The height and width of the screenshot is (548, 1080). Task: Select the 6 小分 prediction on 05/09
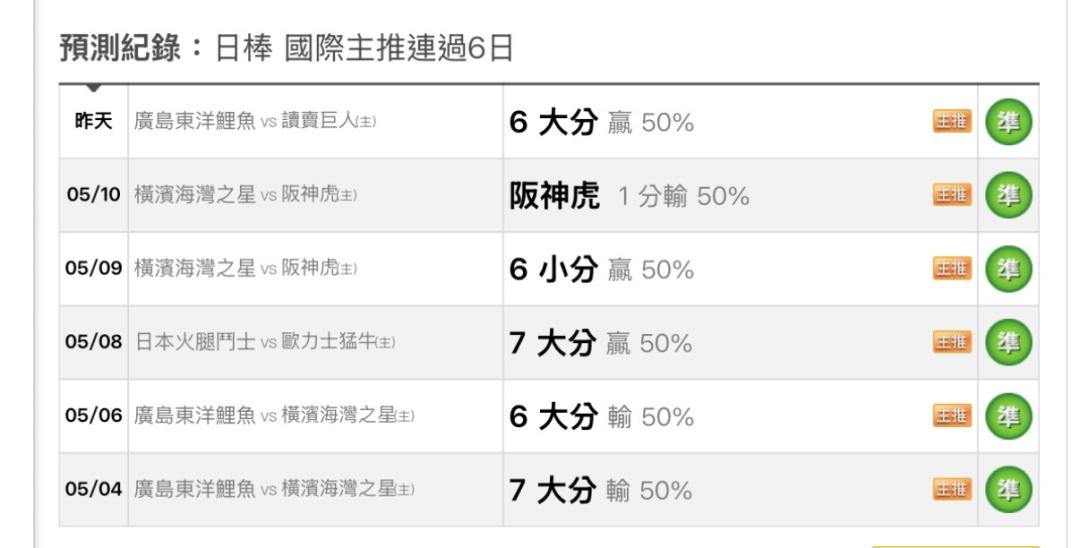click(x=601, y=269)
